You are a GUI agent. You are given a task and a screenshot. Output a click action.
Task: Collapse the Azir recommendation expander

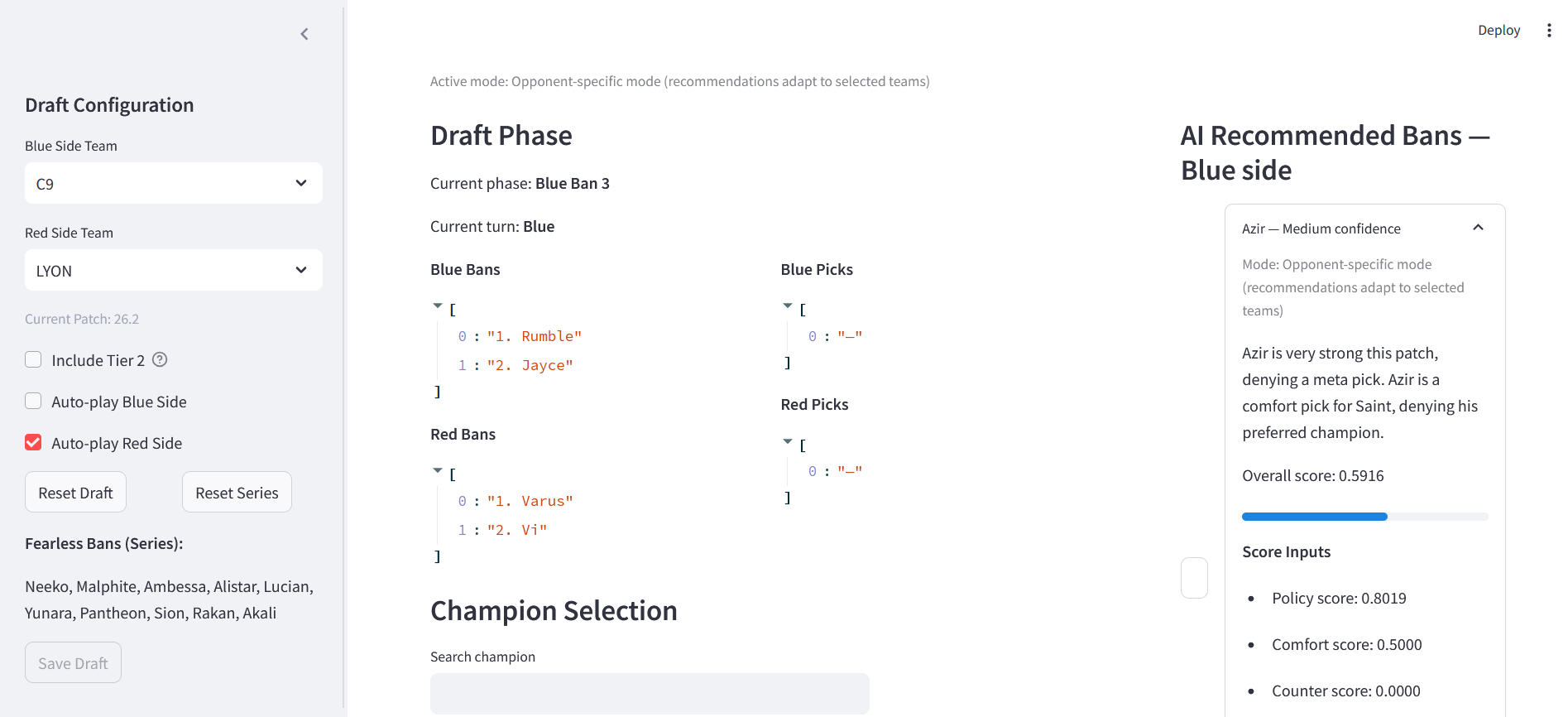[1478, 228]
